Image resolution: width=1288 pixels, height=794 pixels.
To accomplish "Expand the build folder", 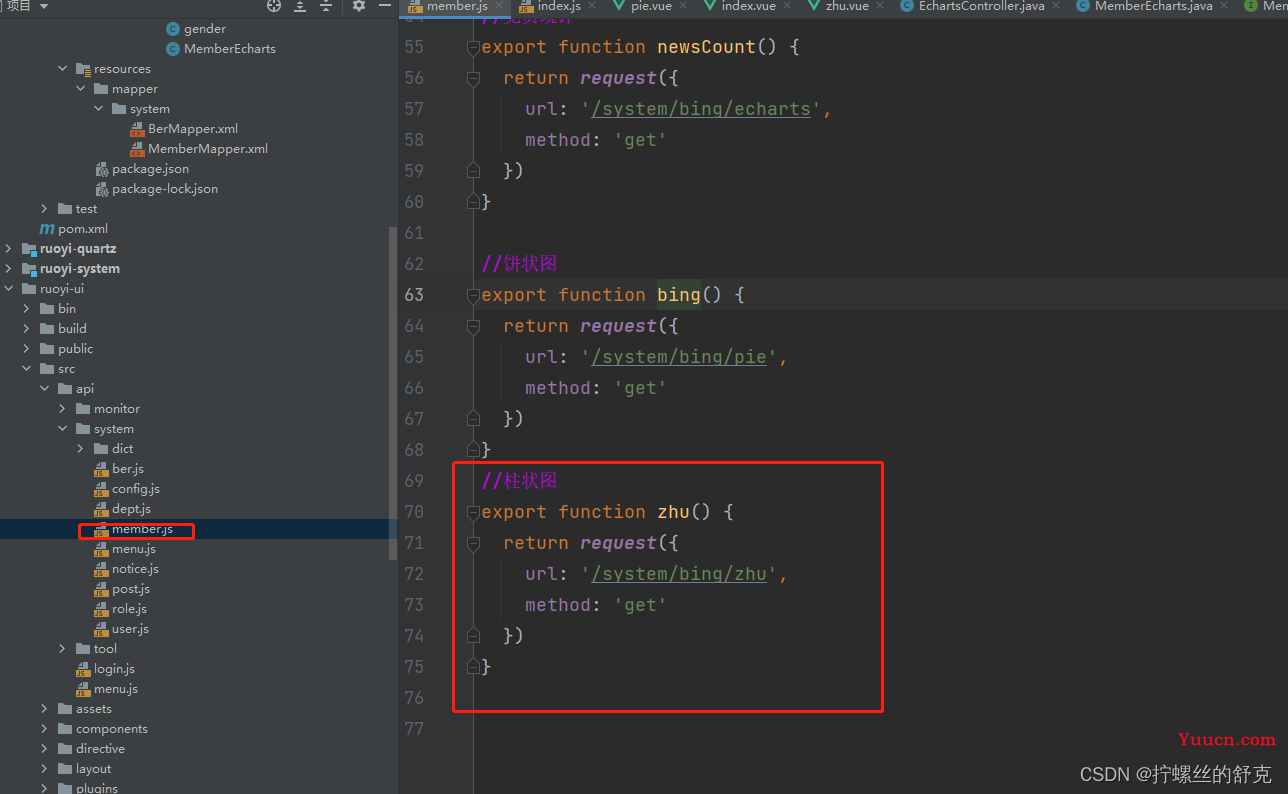I will tap(27, 329).
